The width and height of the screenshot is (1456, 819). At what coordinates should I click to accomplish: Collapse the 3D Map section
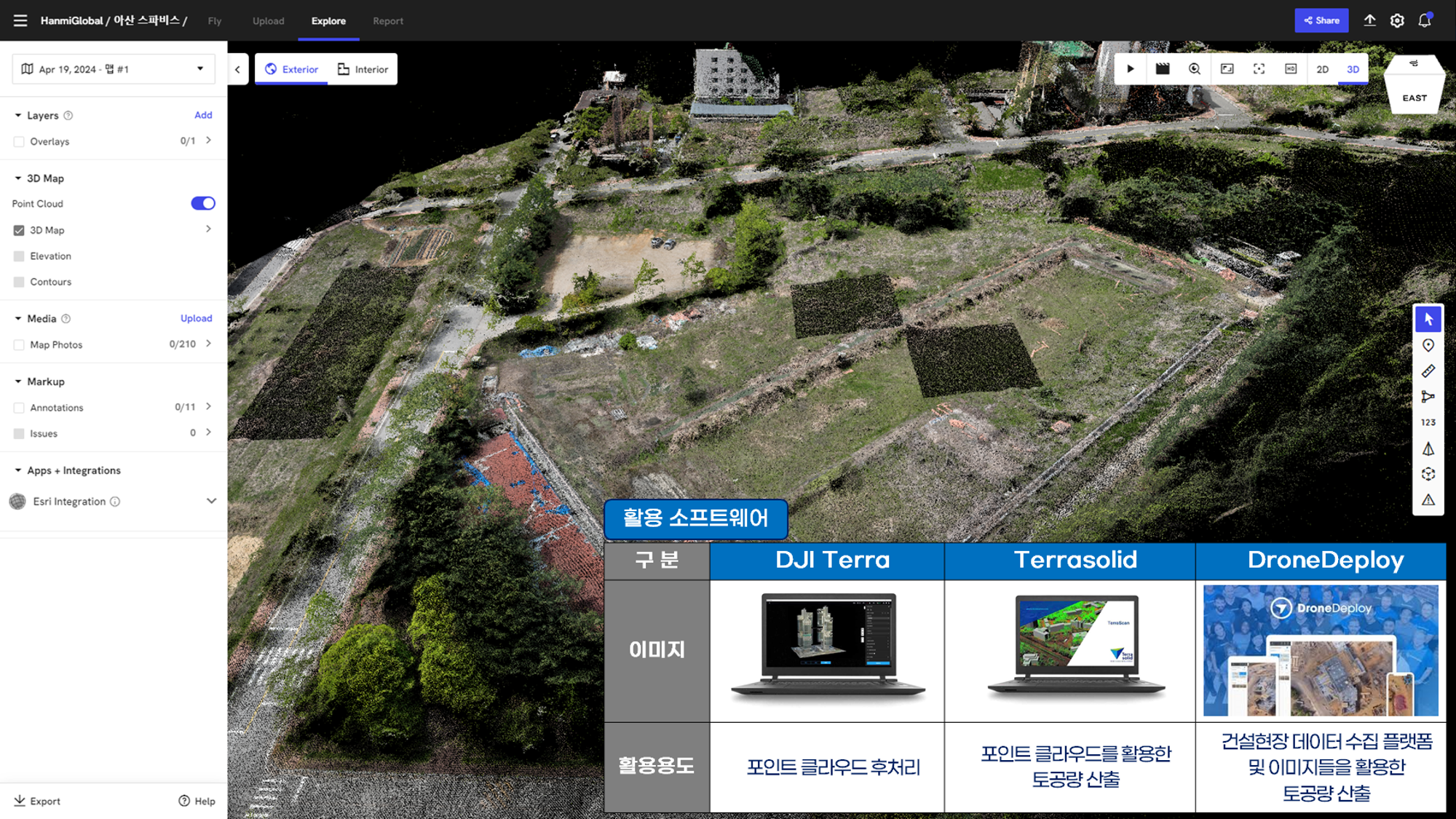click(18, 178)
